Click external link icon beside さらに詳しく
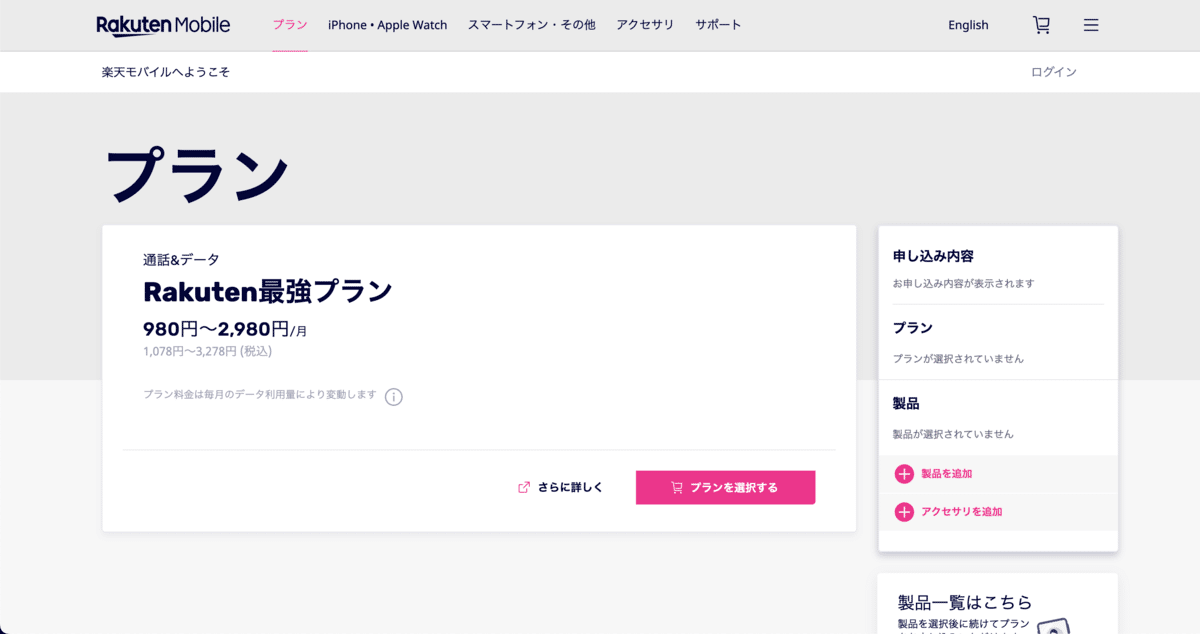Viewport: 1200px width, 634px height. coord(524,487)
